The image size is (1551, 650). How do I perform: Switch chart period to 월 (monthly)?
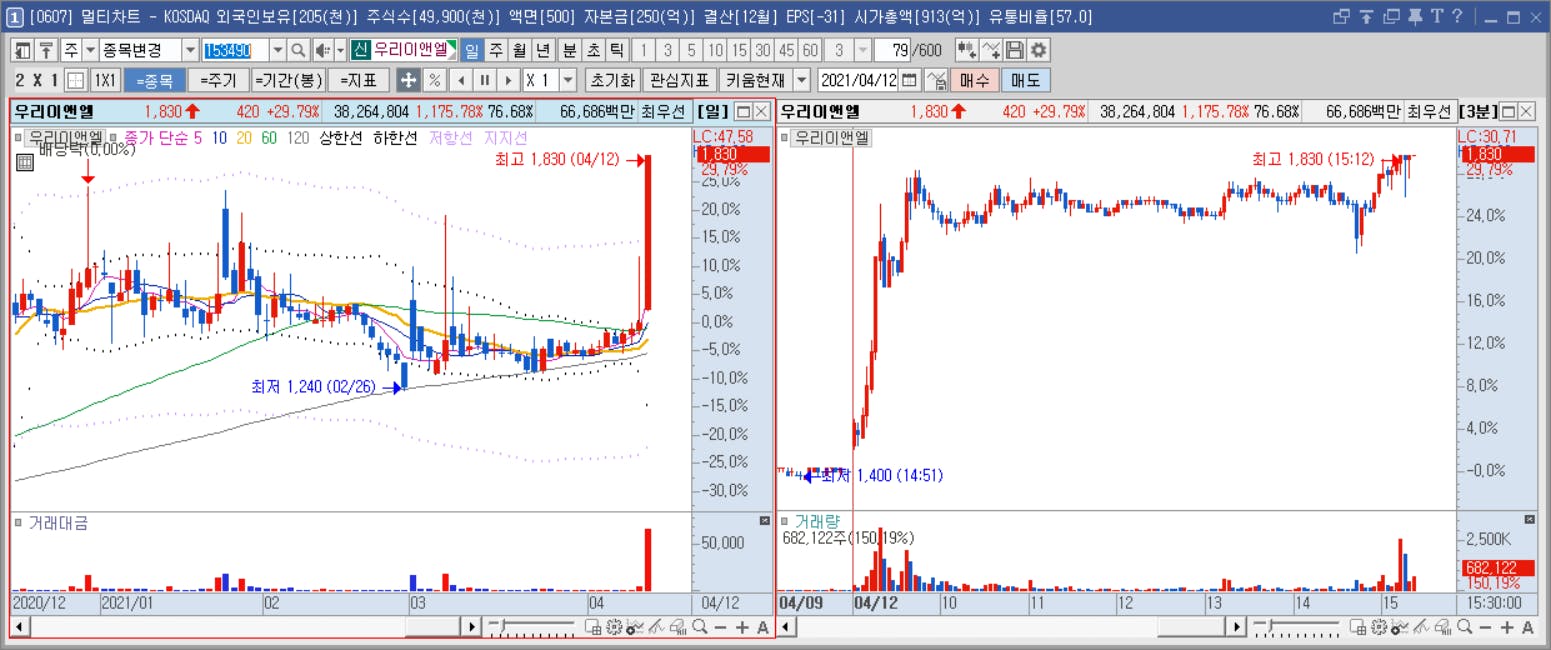(x=519, y=50)
